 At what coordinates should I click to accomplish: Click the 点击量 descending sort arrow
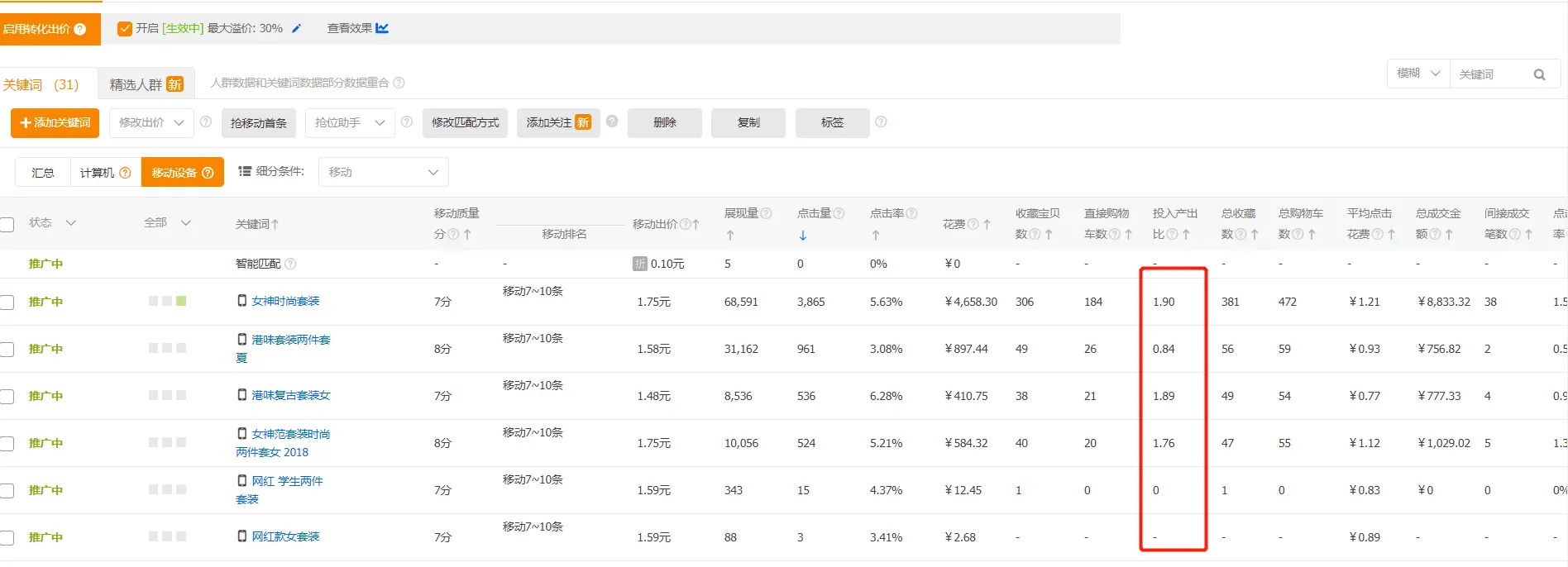[803, 235]
